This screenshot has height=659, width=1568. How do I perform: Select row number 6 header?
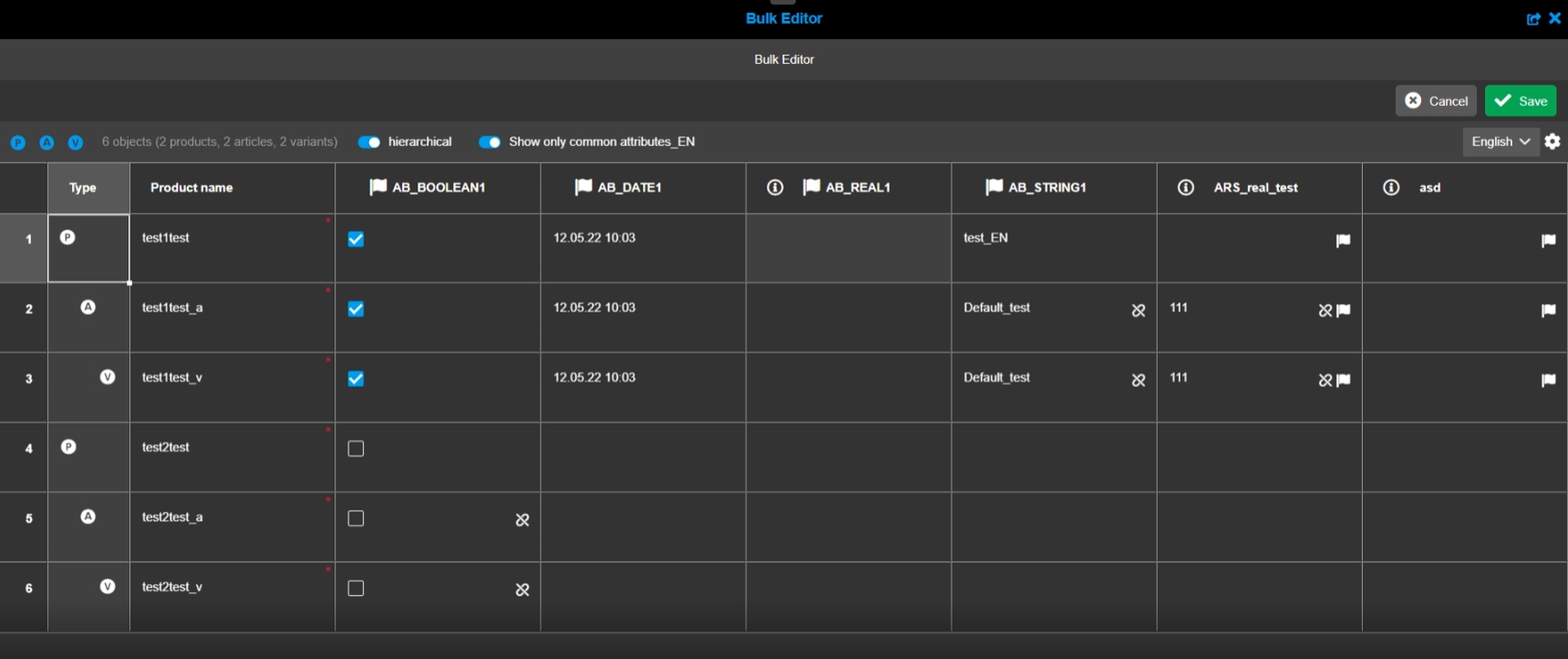coord(24,597)
